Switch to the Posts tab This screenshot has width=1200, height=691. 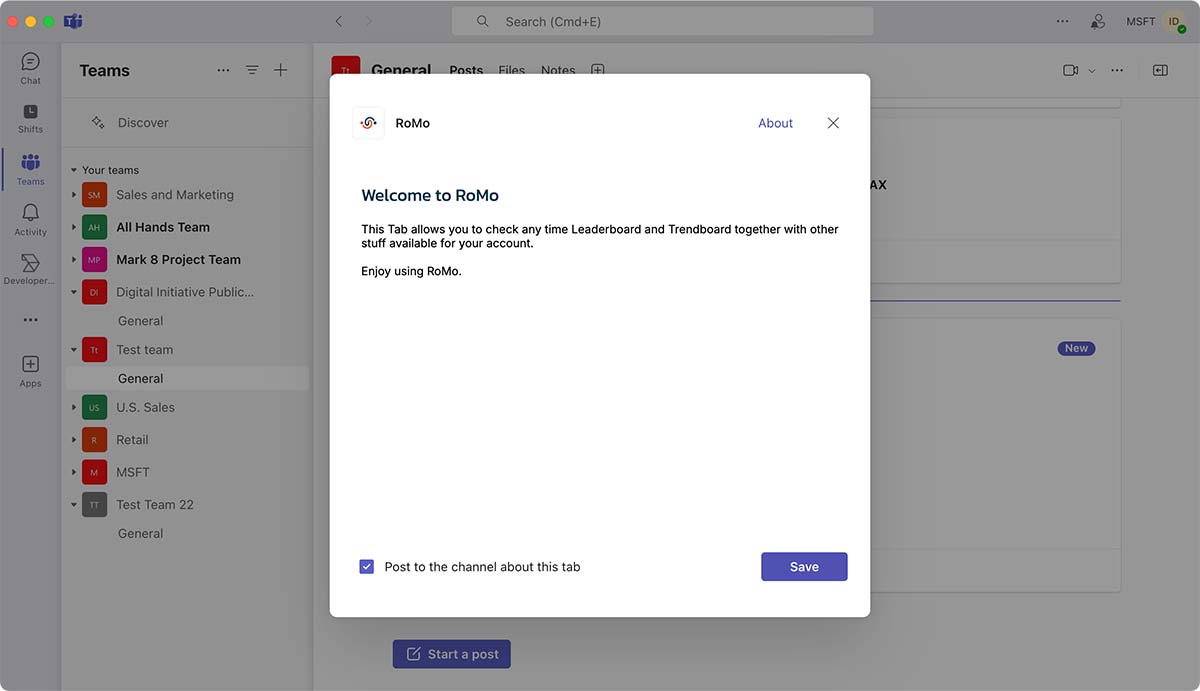tap(466, 70)
